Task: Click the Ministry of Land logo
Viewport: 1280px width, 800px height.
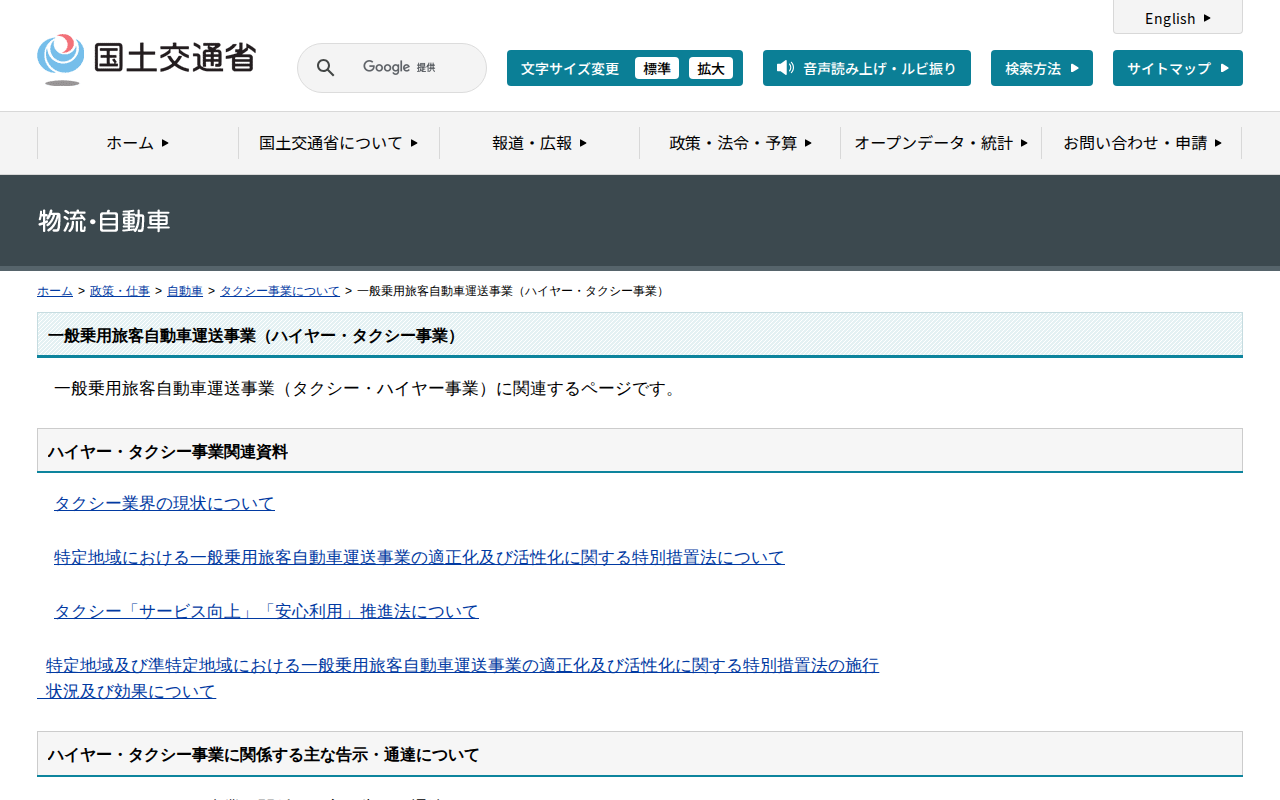Action: tap(147, 59)
